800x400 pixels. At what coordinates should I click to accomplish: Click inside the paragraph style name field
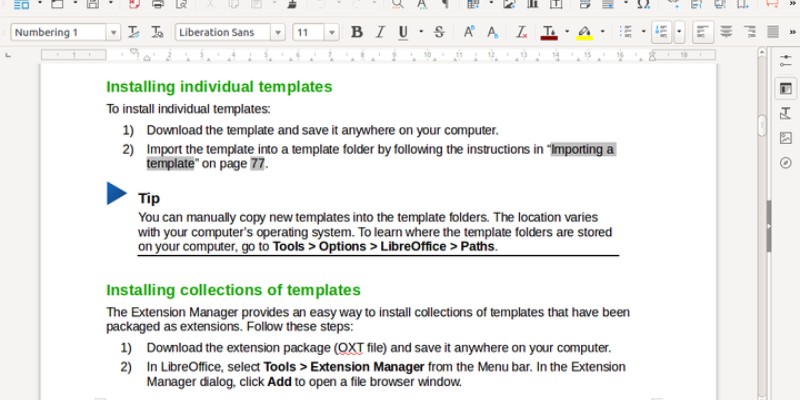59,32
